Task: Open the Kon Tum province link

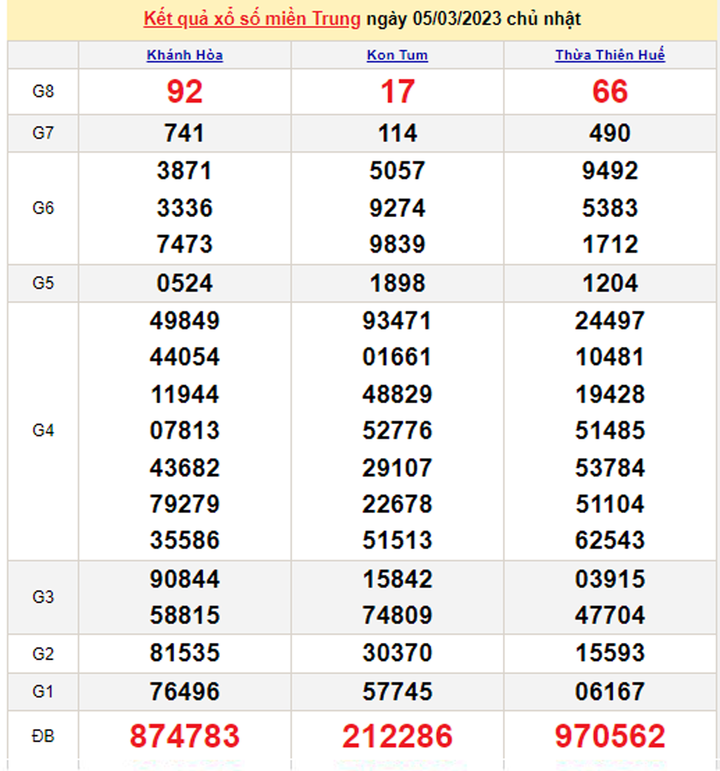Action: tap(397, 55)
